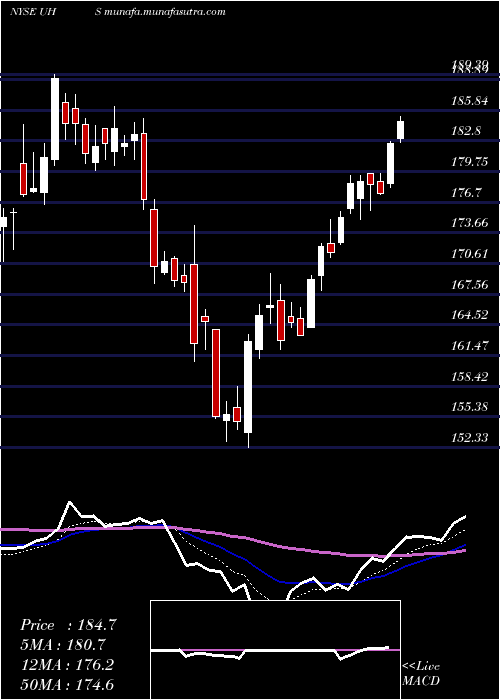Click the 155.38 price axis label
This screenshot has height=700, width=500.
tap(470, 407)
